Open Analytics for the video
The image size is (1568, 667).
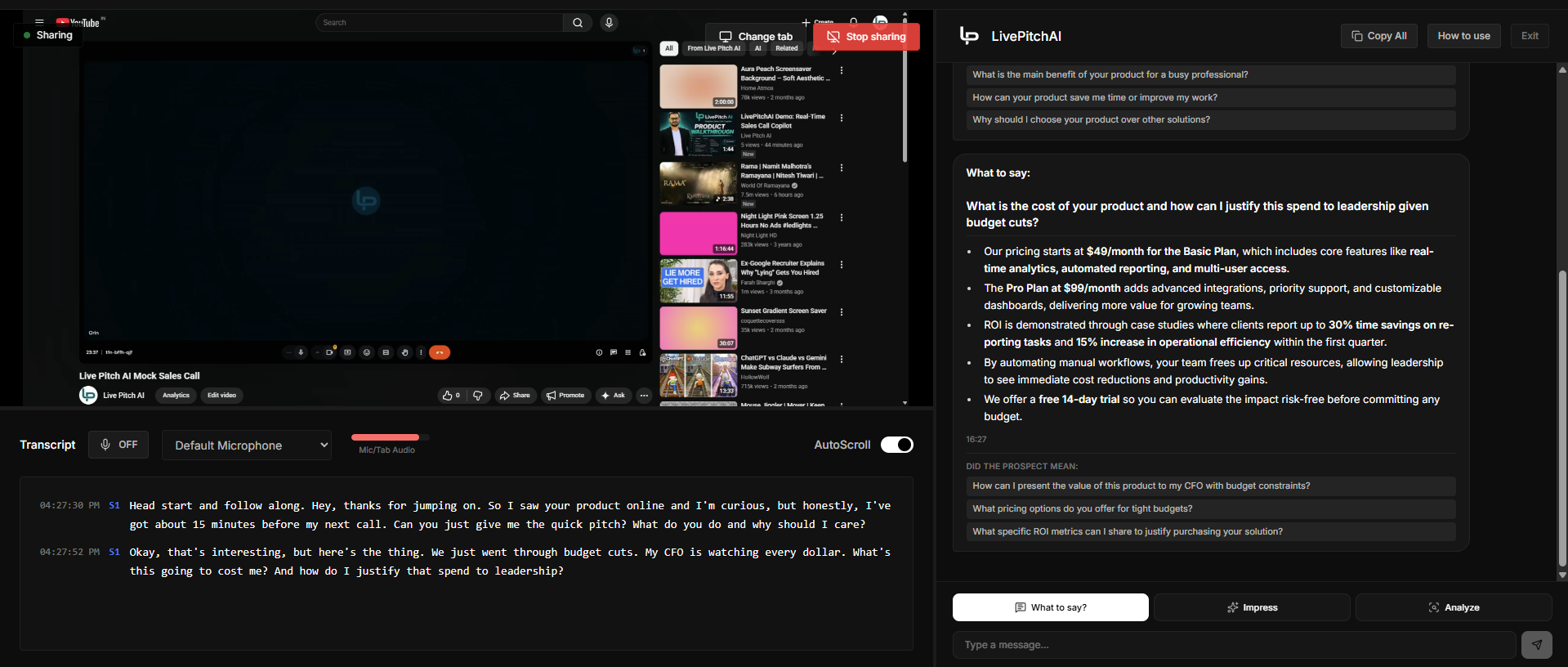(176, 396)
